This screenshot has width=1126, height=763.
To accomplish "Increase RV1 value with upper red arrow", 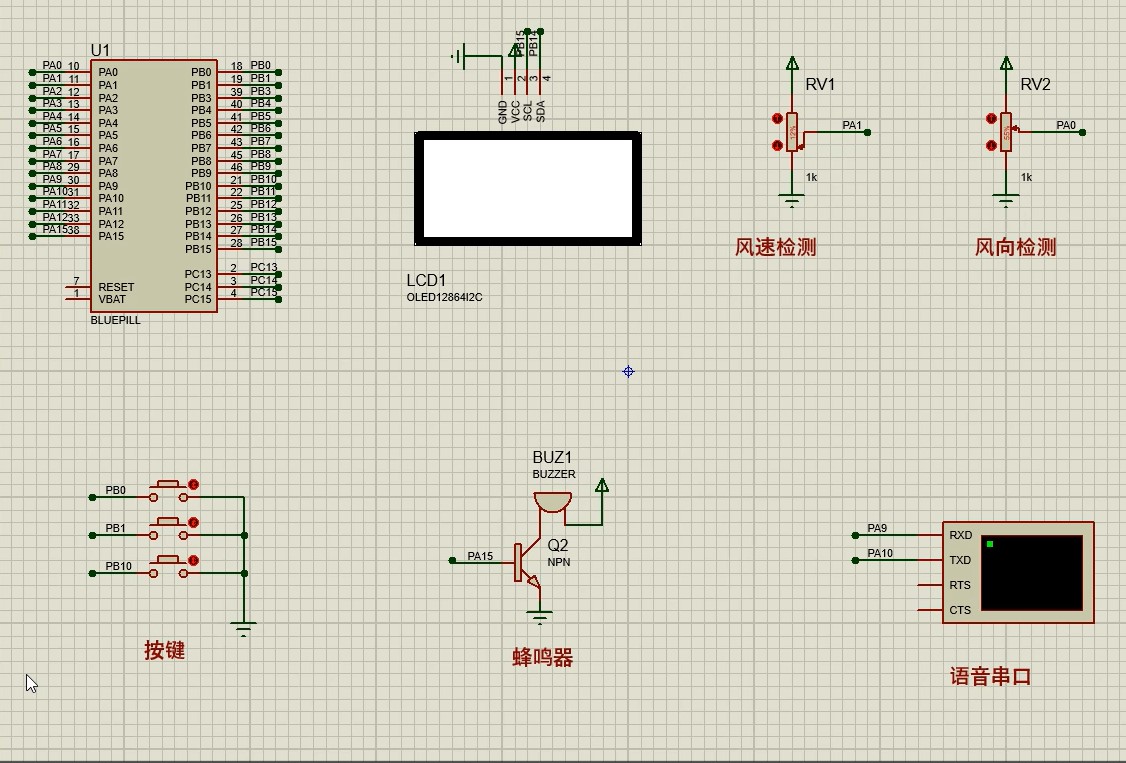I will point(777,119).
